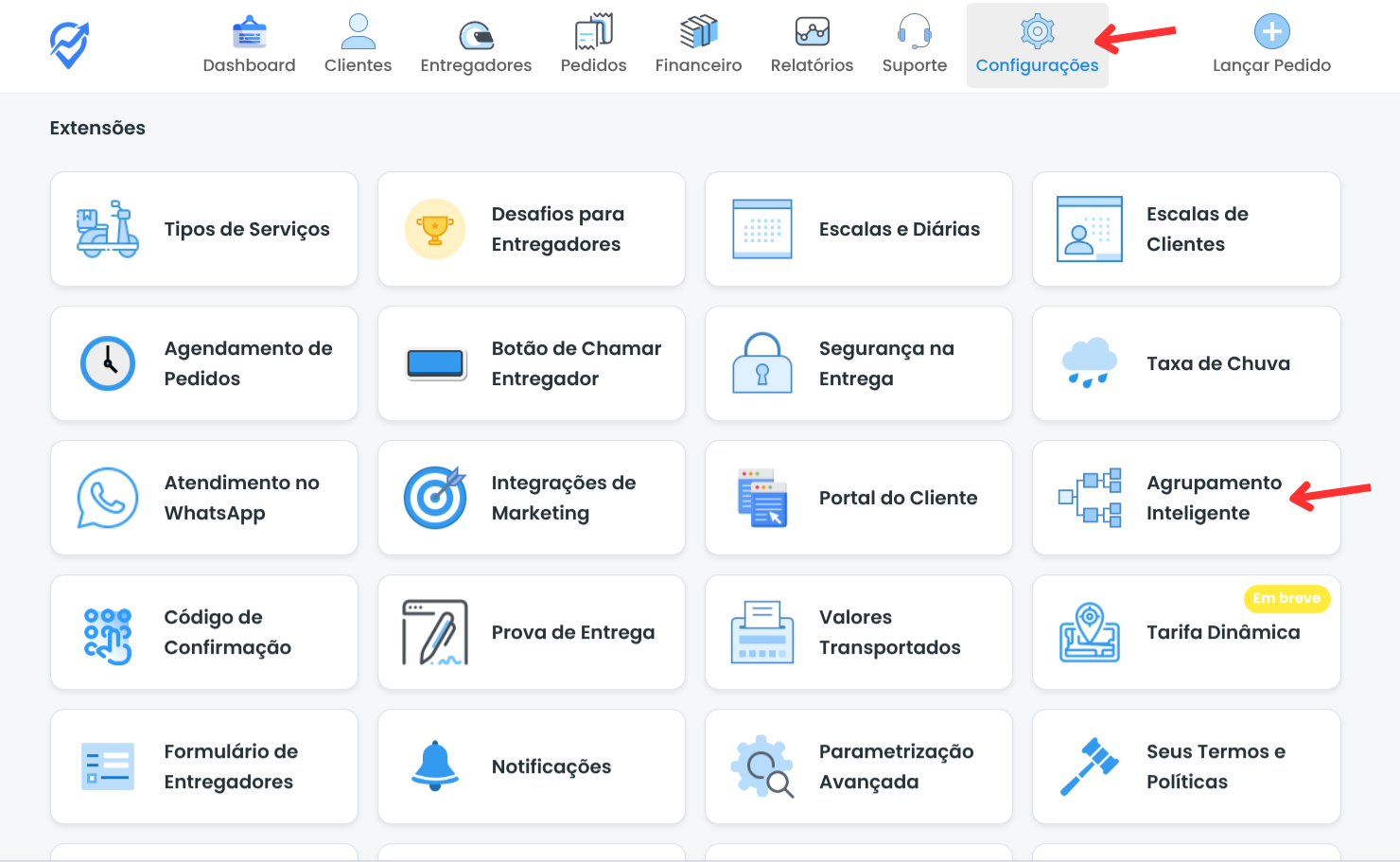Click the Em breve badge on Tarifa Dinâmica
The width and height of the screenshot is (1400, 862).
point(1286,598)
